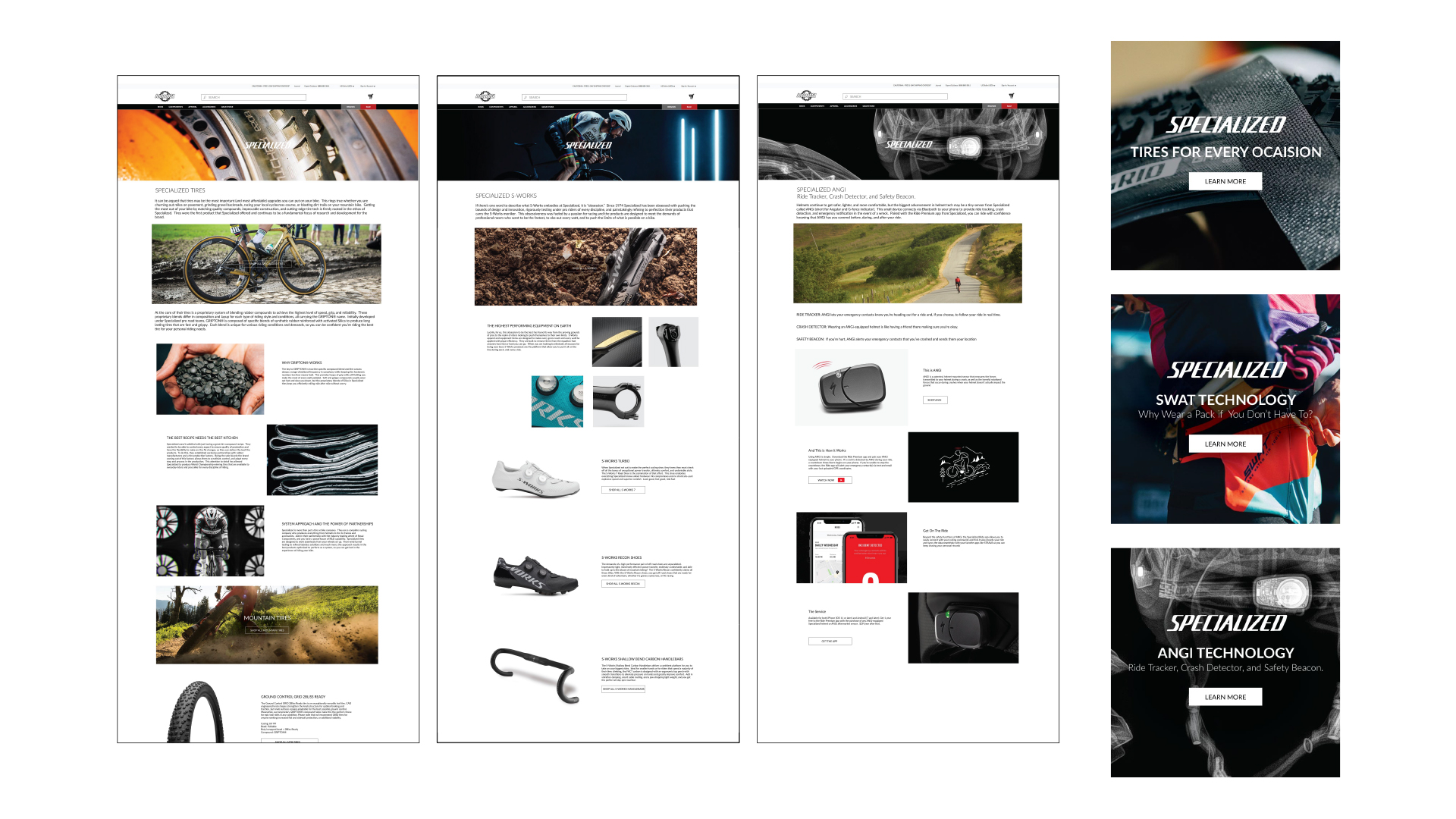Click Learn More on Tires For Every Ocaision banner
The image size is (1456, 819).
click(1225, 181)
